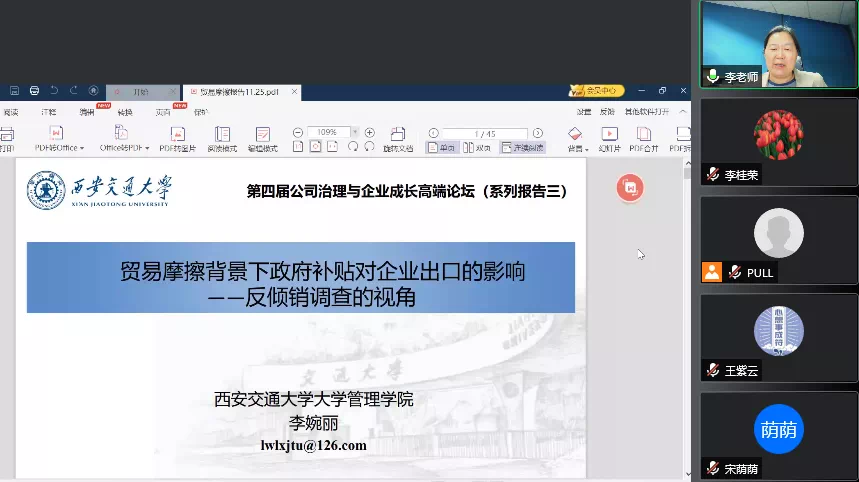Expand the background options dropdown
859x482 pixels.
coord(584,148)
